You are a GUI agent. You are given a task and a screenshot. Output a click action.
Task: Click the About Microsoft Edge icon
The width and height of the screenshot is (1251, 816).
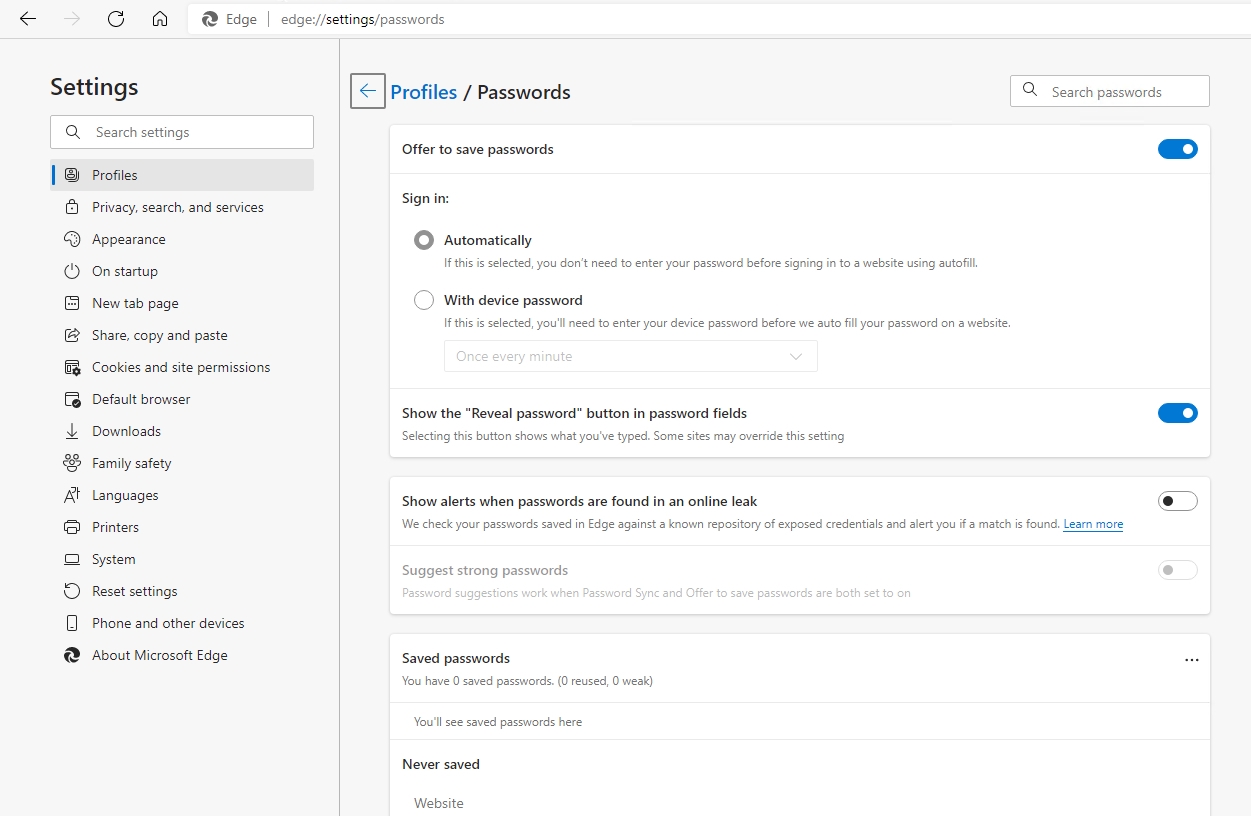pyautogui.click(x=70, y=655)
